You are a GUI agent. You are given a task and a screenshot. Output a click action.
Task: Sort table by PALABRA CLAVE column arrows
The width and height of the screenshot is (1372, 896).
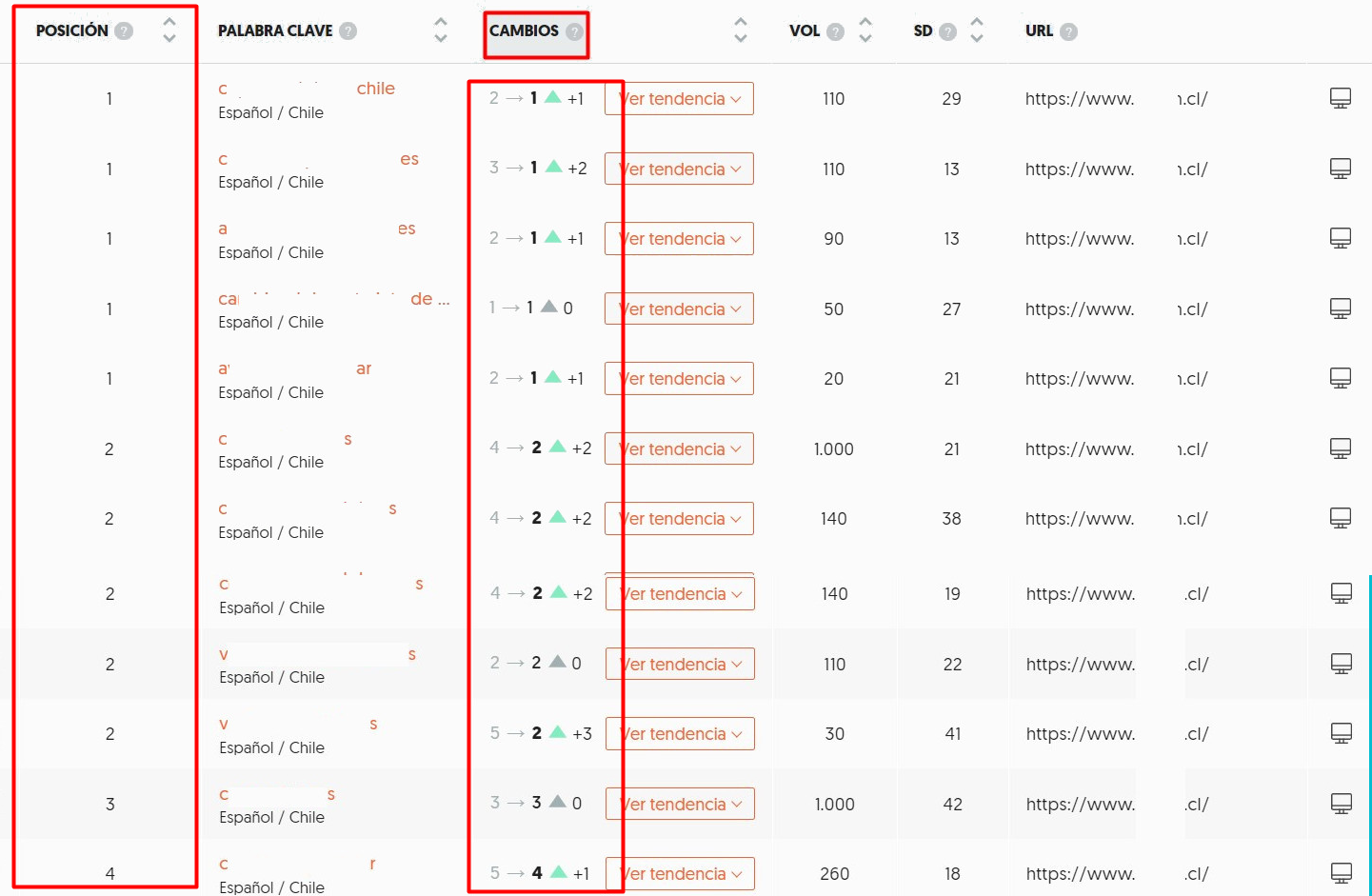tap(440, 30)
